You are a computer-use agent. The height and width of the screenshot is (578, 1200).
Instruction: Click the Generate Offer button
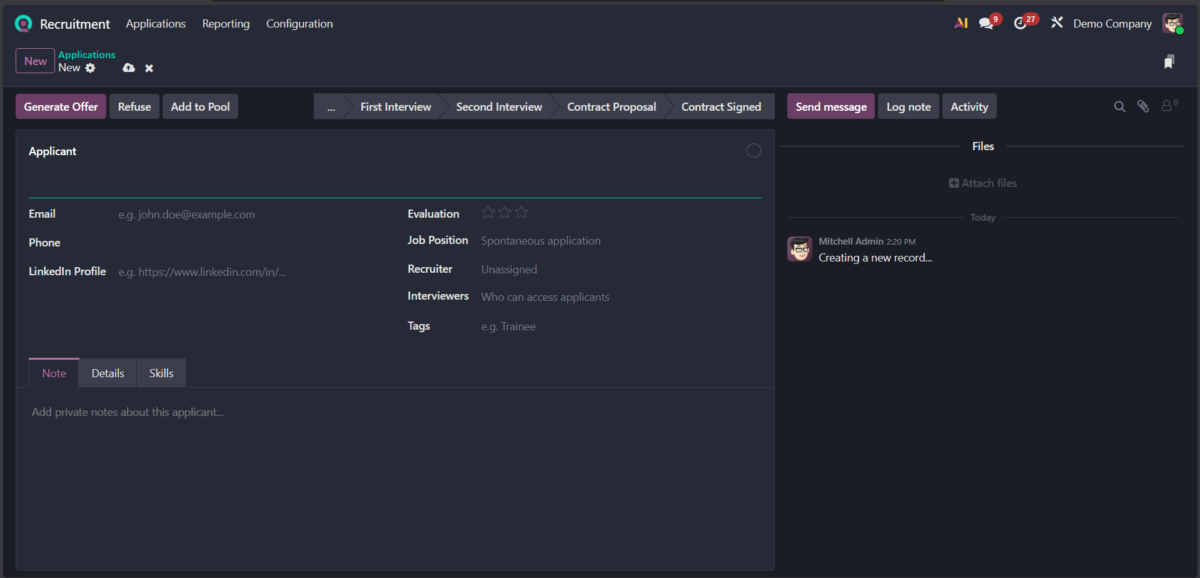tap(61, 107)
